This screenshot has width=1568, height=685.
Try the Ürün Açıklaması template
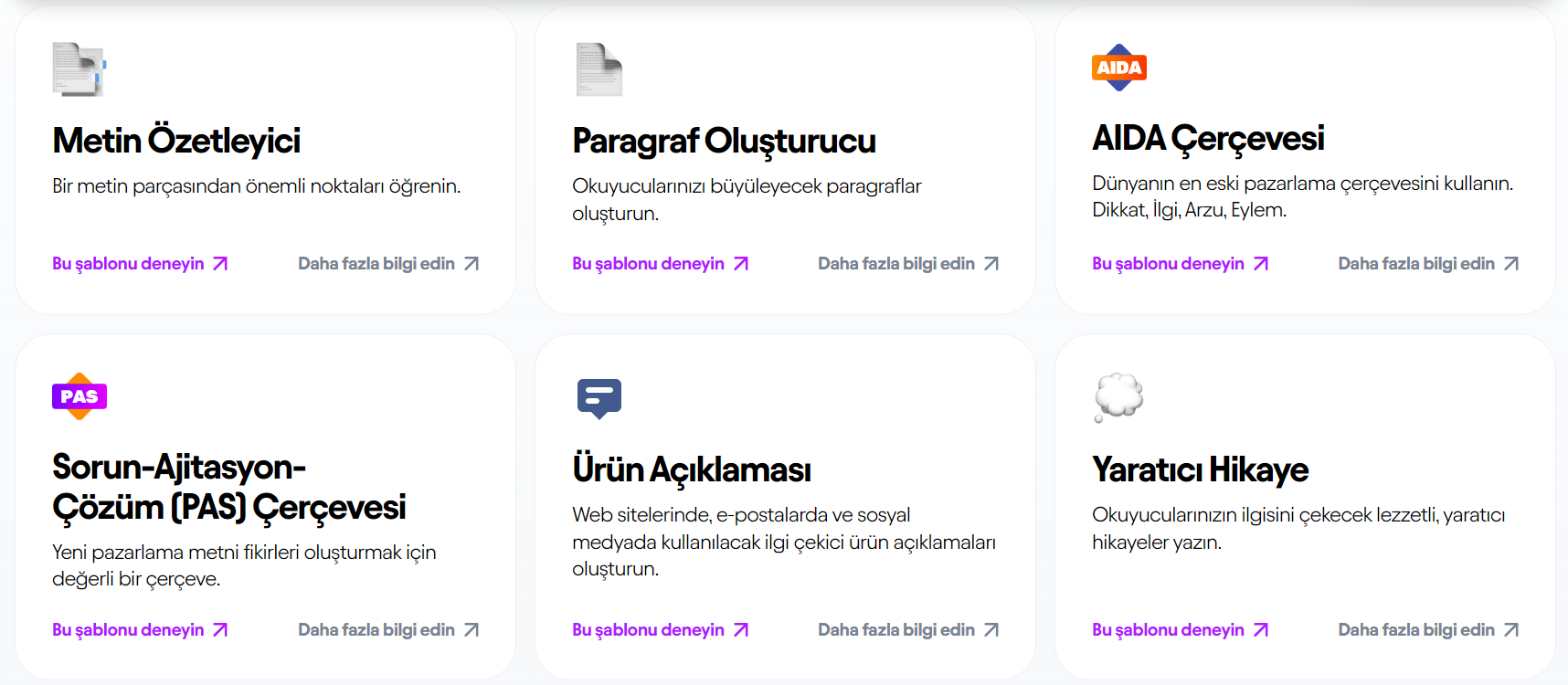coord(660,630)
